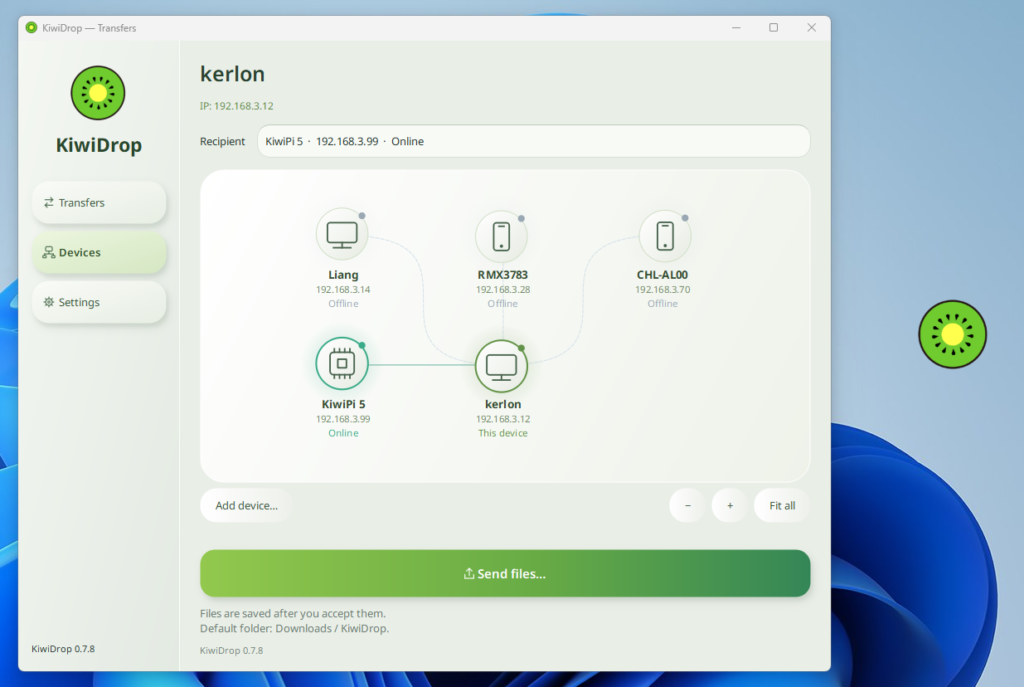Click the 192.168.3.70 address under CHL-AL00
The height and width of the screenshot is (687, 1024).
(x=662, y=289)
